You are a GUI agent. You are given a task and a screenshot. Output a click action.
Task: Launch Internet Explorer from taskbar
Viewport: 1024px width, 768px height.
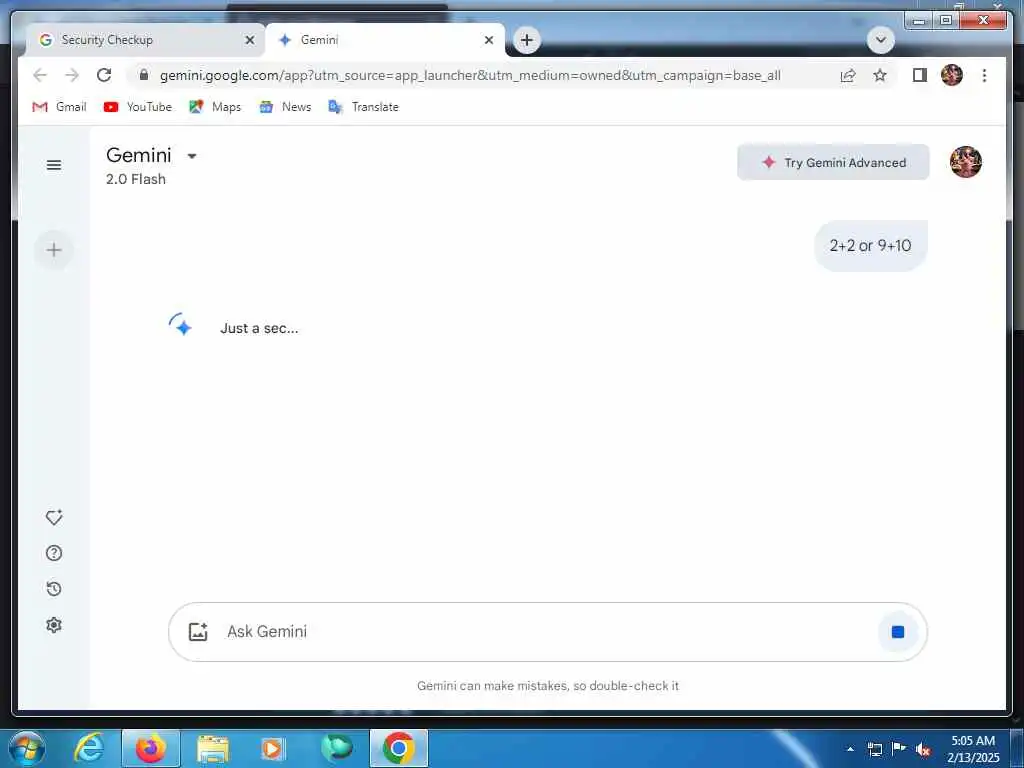(88, 748)
